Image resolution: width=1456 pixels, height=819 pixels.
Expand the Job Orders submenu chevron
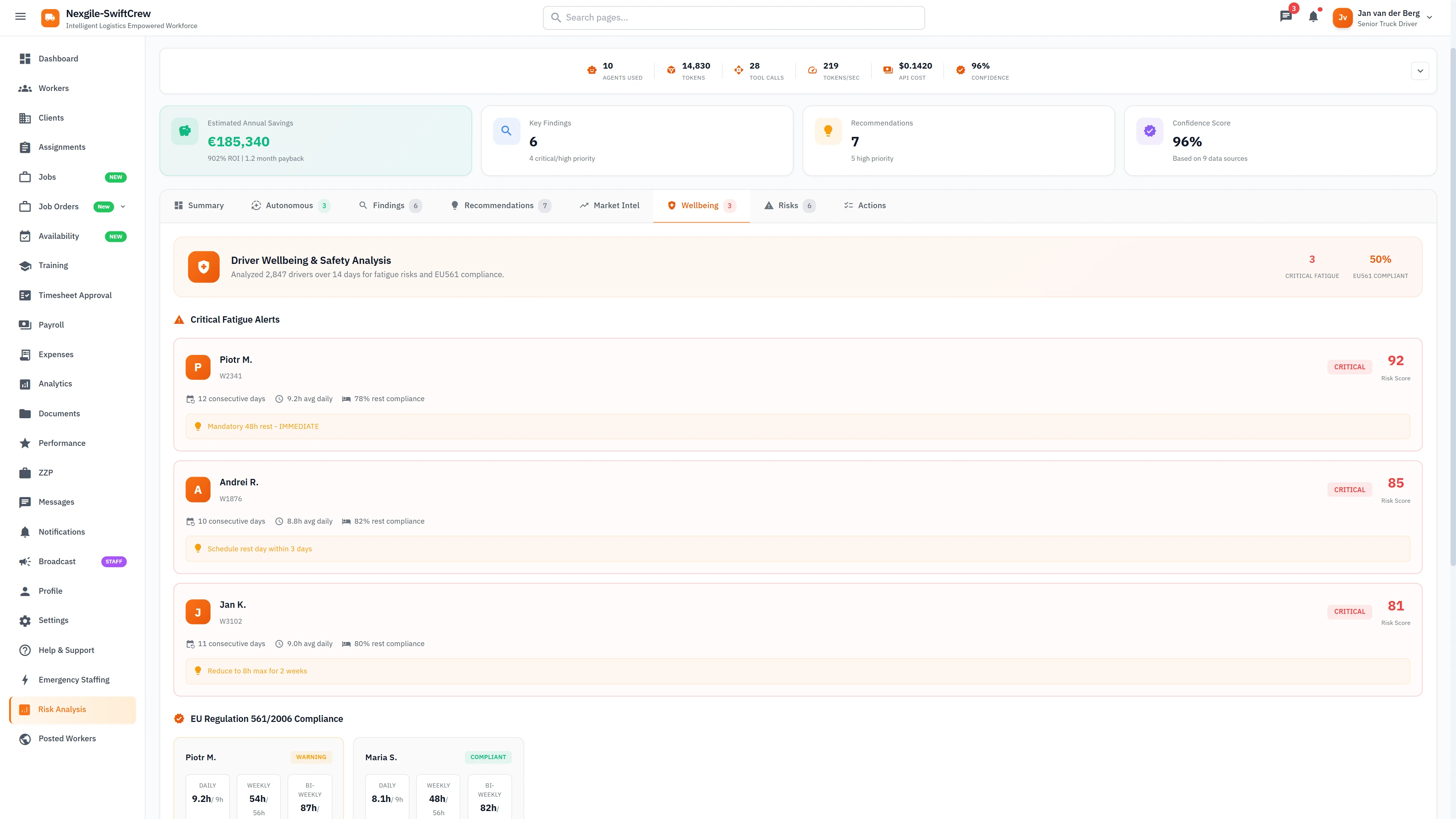pyautogui.click(x=123, y=206)
